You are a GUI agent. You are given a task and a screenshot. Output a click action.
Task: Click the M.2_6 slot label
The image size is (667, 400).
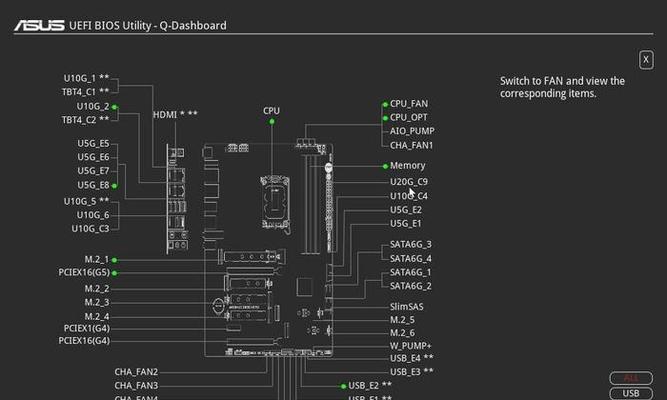coord(402,333)
